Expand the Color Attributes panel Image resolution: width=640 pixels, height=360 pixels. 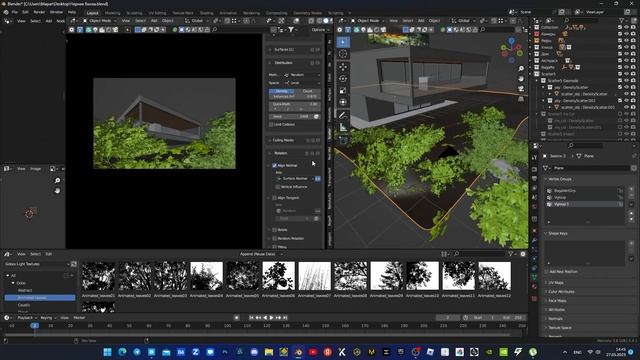[561, 291]
